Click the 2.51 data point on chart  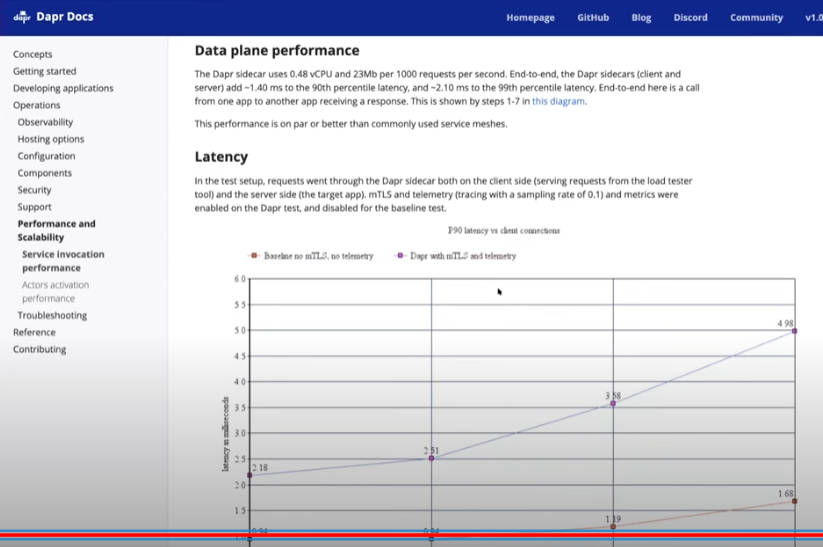click(431, 458)
